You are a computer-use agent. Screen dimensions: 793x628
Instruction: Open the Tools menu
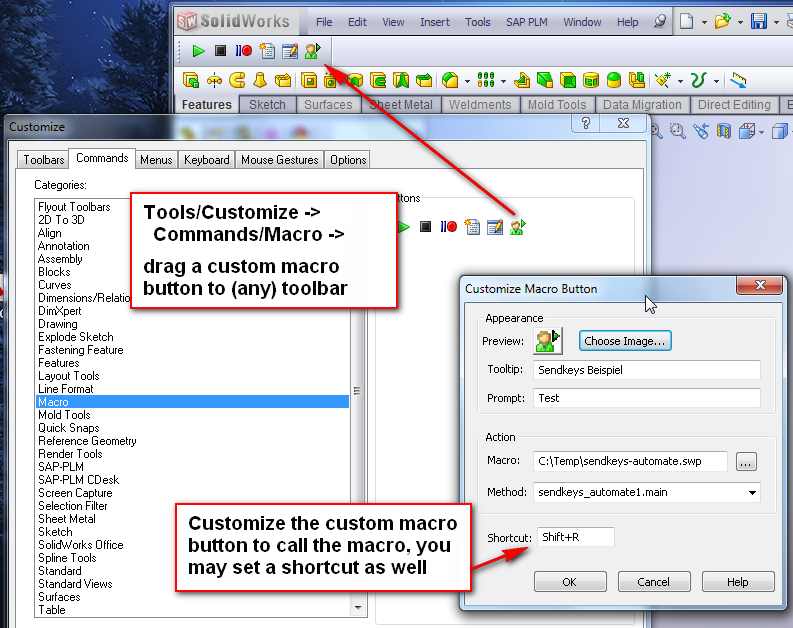pos(478,22)
